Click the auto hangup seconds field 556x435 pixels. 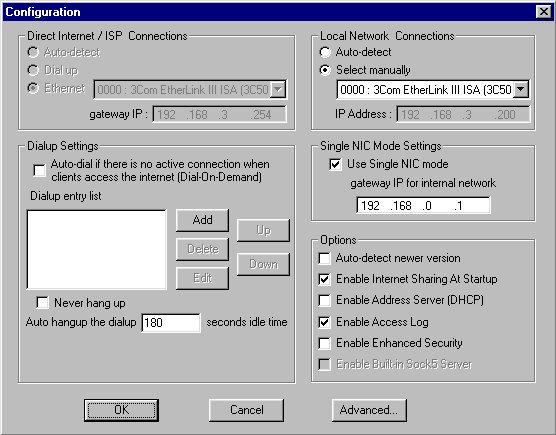point(171,323)
